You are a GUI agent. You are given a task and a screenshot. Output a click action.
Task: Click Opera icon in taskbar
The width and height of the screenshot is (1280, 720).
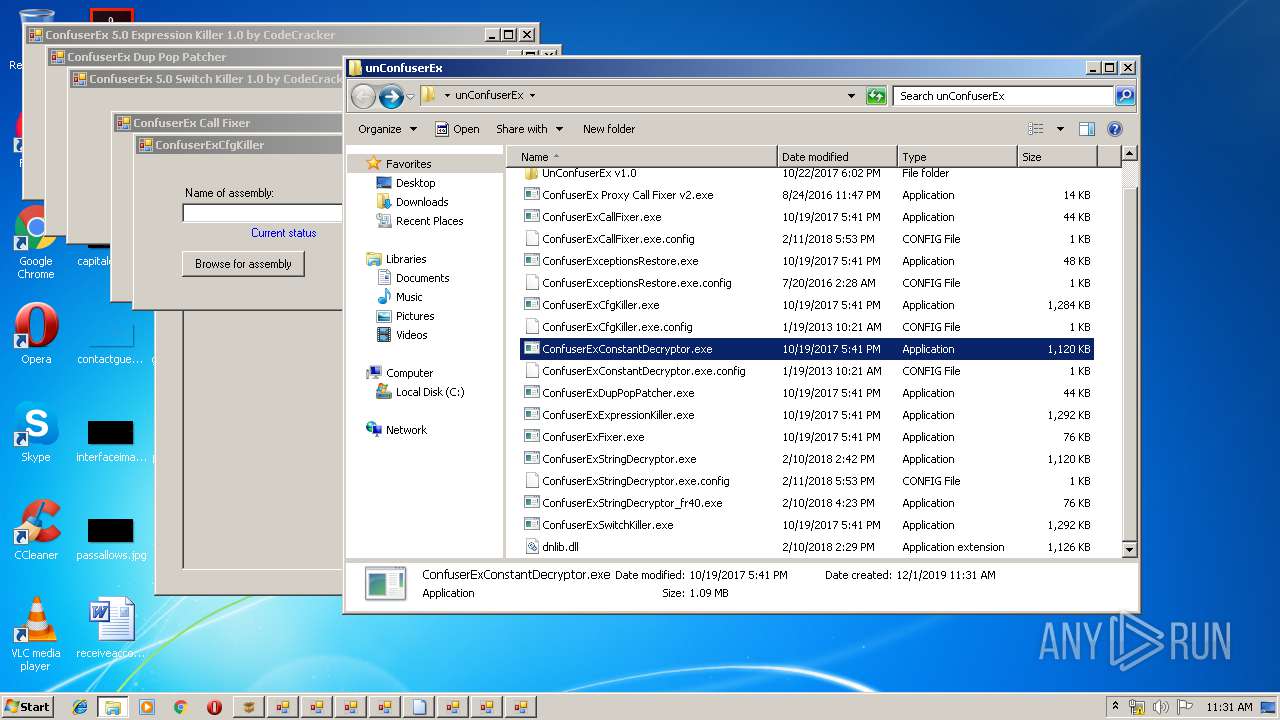click(x=214, y=707)
